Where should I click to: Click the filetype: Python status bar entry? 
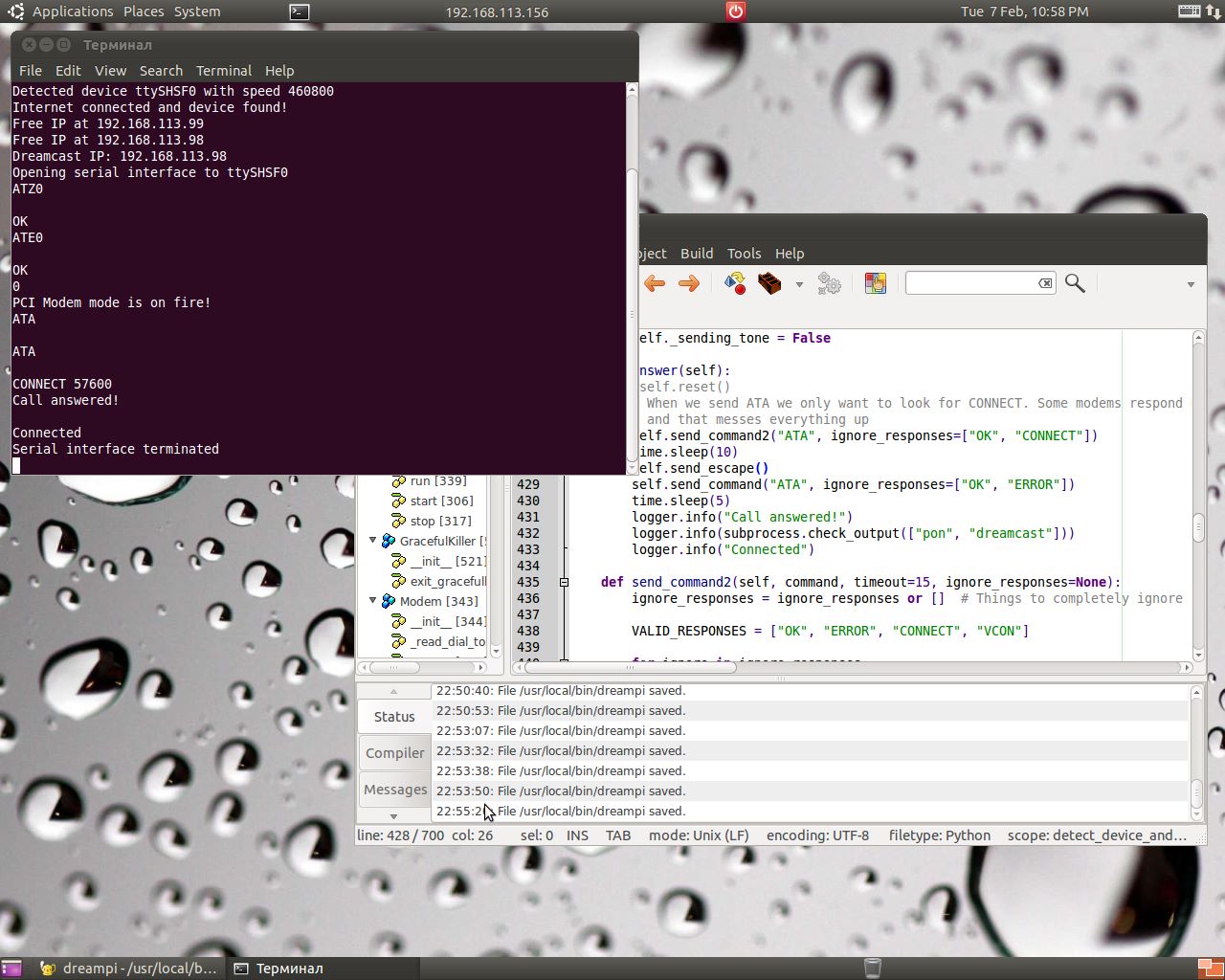939,835
